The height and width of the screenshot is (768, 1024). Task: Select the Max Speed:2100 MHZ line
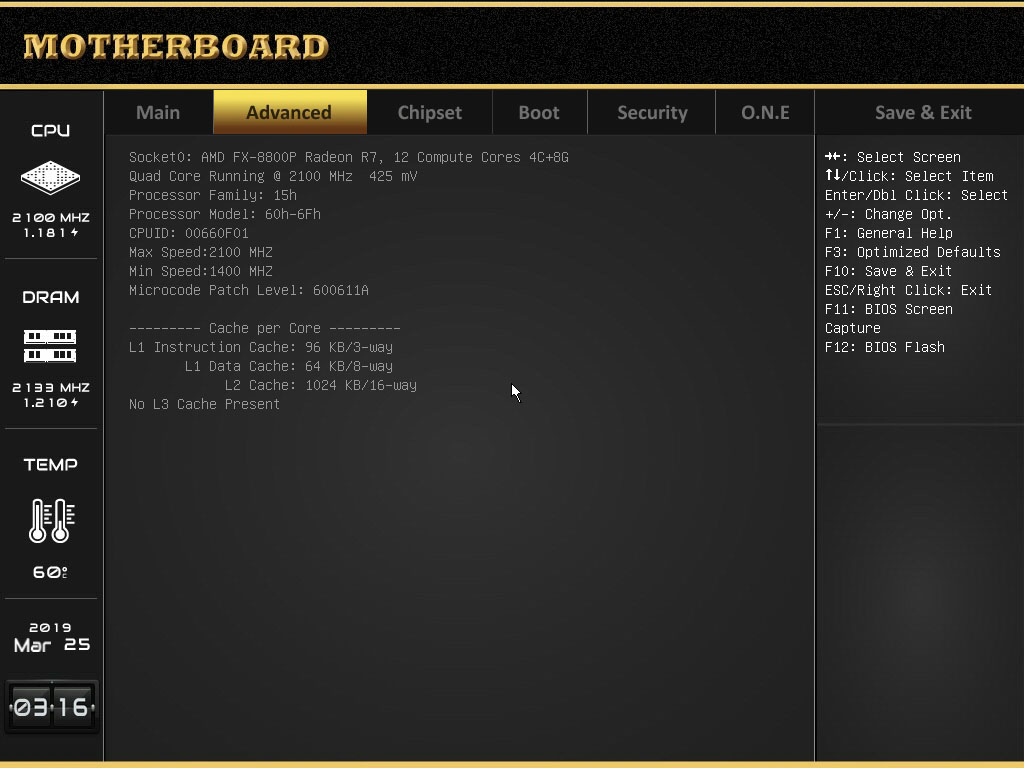click(x=201, y=252)
